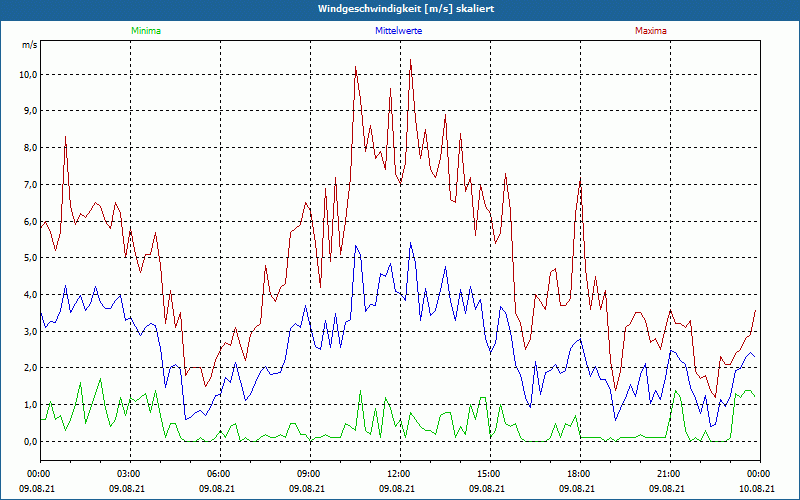The image size is (800, 500).
Task: Click the m/s unit label on y-axis
Action: (30, 45)
